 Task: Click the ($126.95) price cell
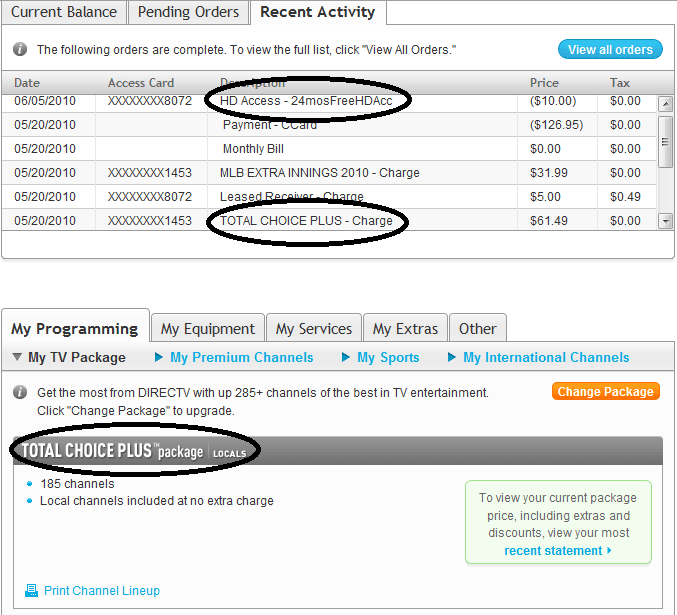point(557,125)
